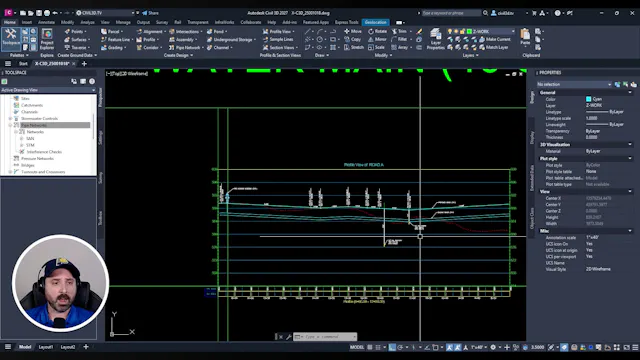Click the Cyan color swatch in Properties
Image resolution: width=640 pixels, height=360 pixels.
click(589, 99)
